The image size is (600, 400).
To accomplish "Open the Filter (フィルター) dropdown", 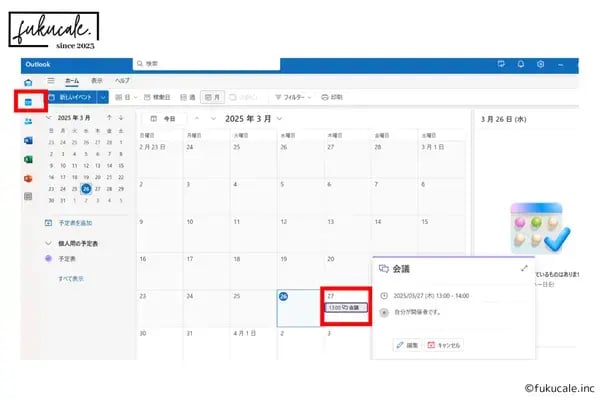I will (x=293, y=97).
